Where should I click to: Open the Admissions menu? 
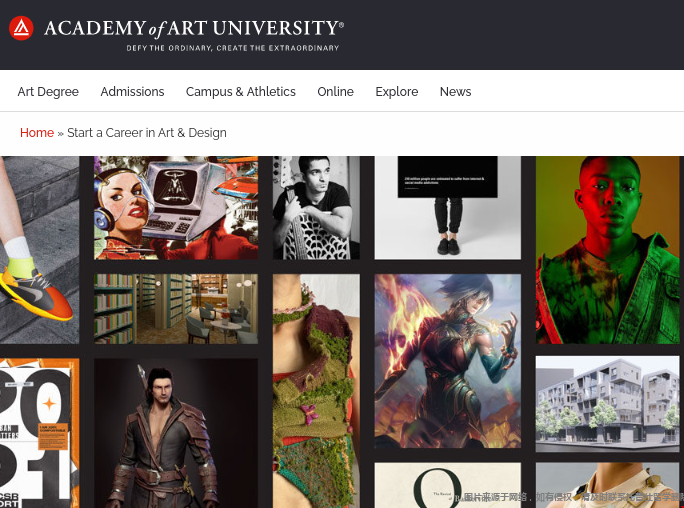pos(132,92)
